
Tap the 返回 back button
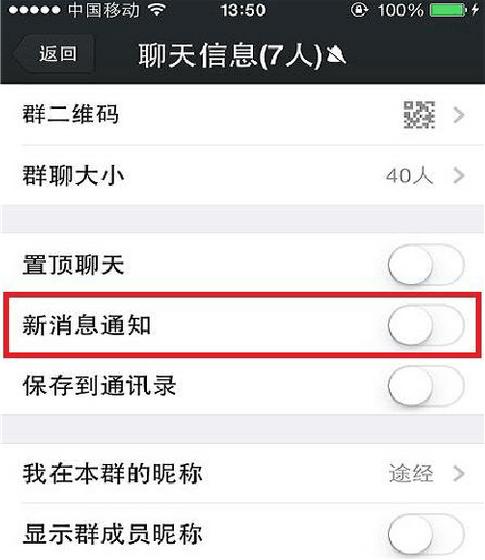point(54,54)
